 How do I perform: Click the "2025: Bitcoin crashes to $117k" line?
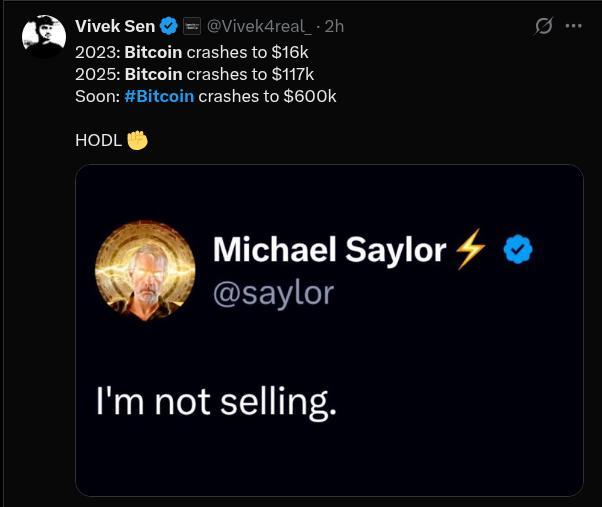coord(194,73)
